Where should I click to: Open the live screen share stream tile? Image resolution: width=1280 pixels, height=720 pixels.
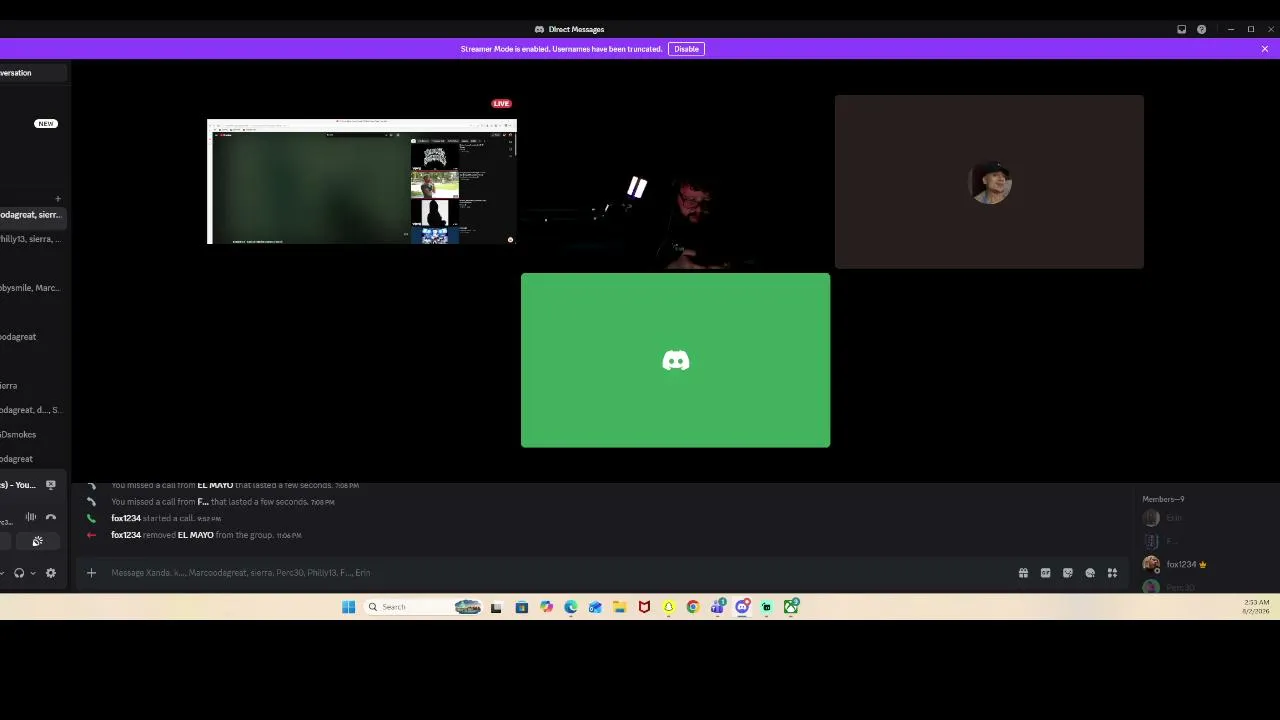point(362,181)
